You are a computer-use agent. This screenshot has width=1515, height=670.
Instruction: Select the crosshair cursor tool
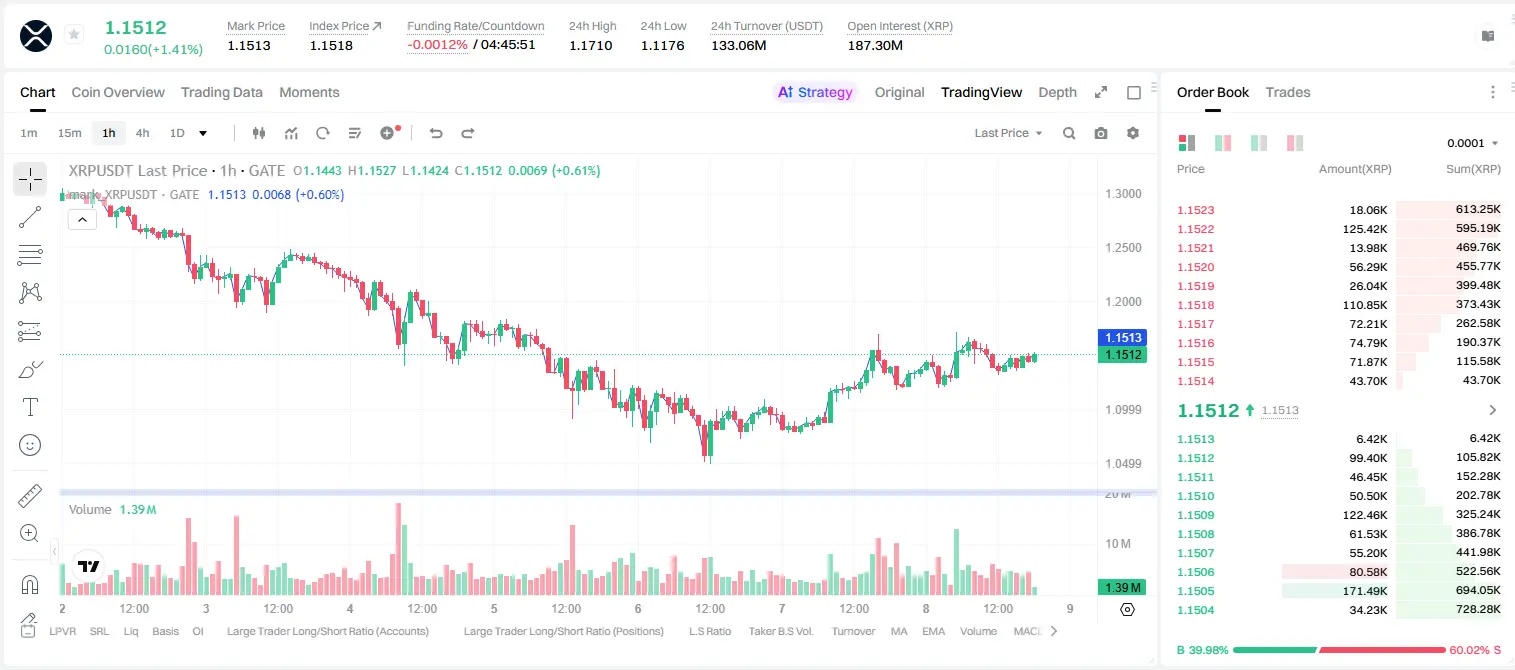click(x=30, y=179)
